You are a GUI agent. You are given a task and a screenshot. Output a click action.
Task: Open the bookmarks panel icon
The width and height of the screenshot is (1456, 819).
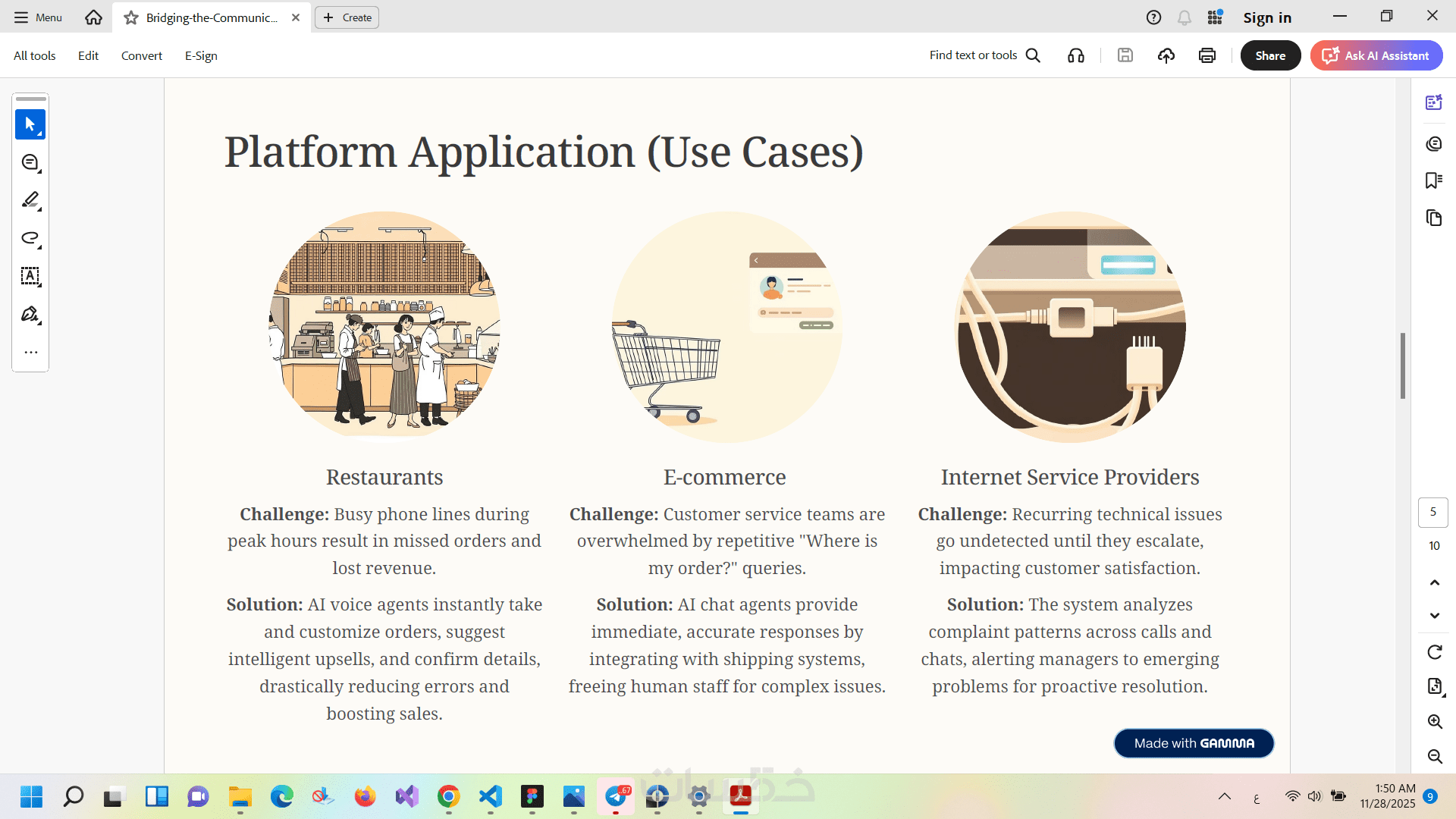[x=1433, y=180]
